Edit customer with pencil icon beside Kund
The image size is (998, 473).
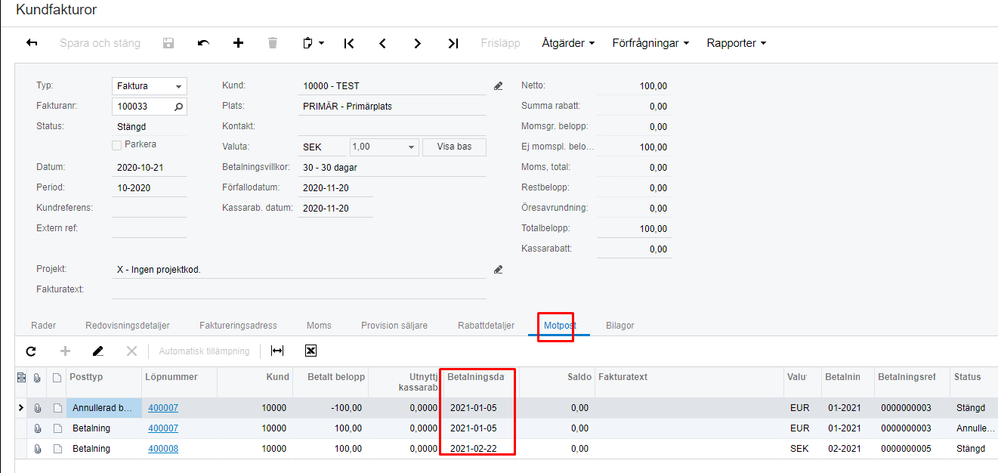point(498,86)
